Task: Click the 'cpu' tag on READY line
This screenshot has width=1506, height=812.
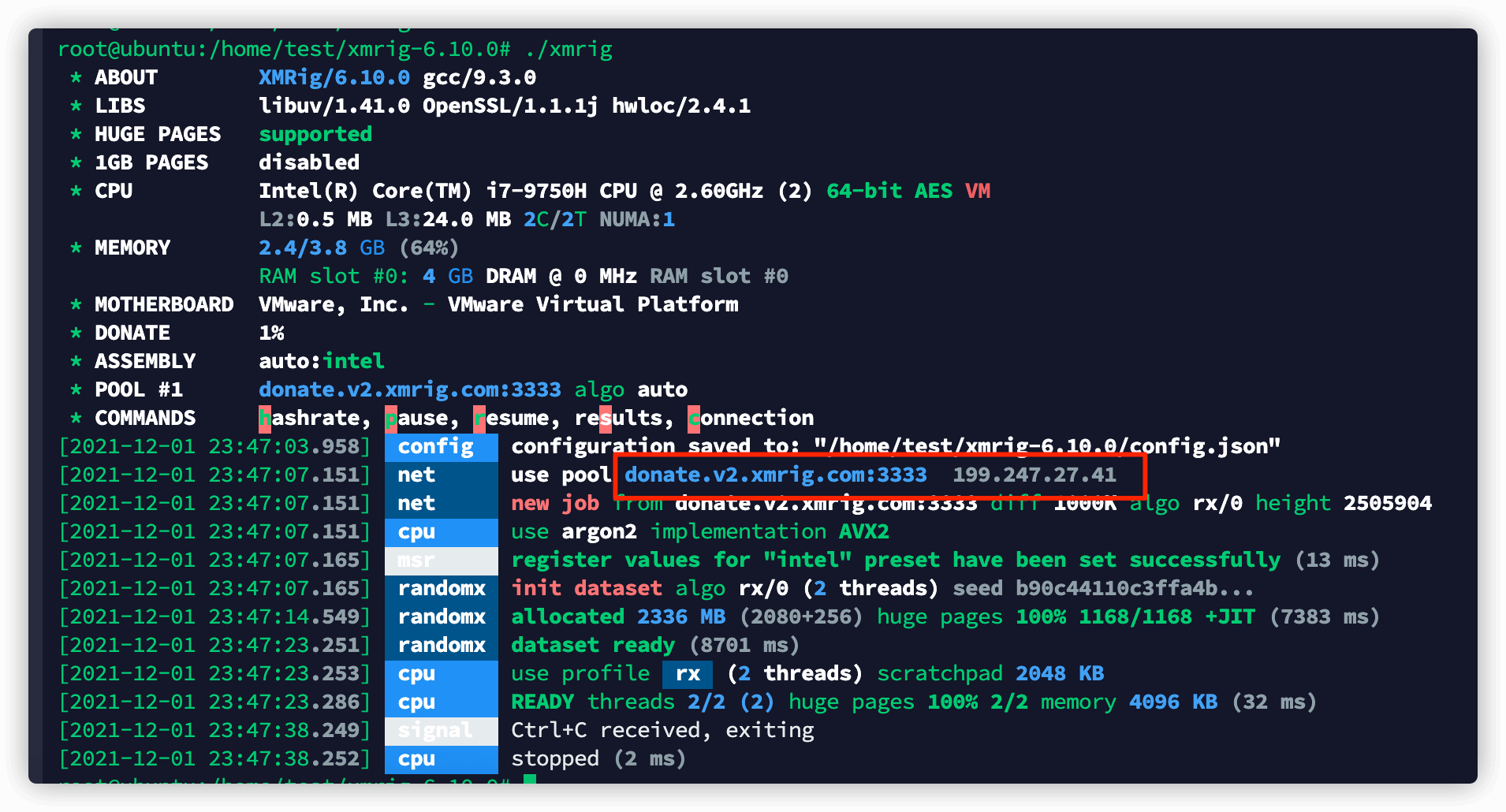Action: coord(442,702)
